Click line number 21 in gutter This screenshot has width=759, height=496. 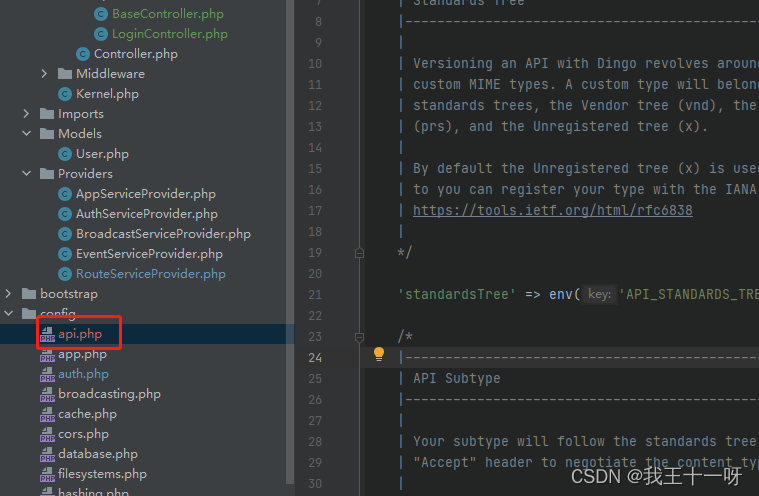[315, 295]
